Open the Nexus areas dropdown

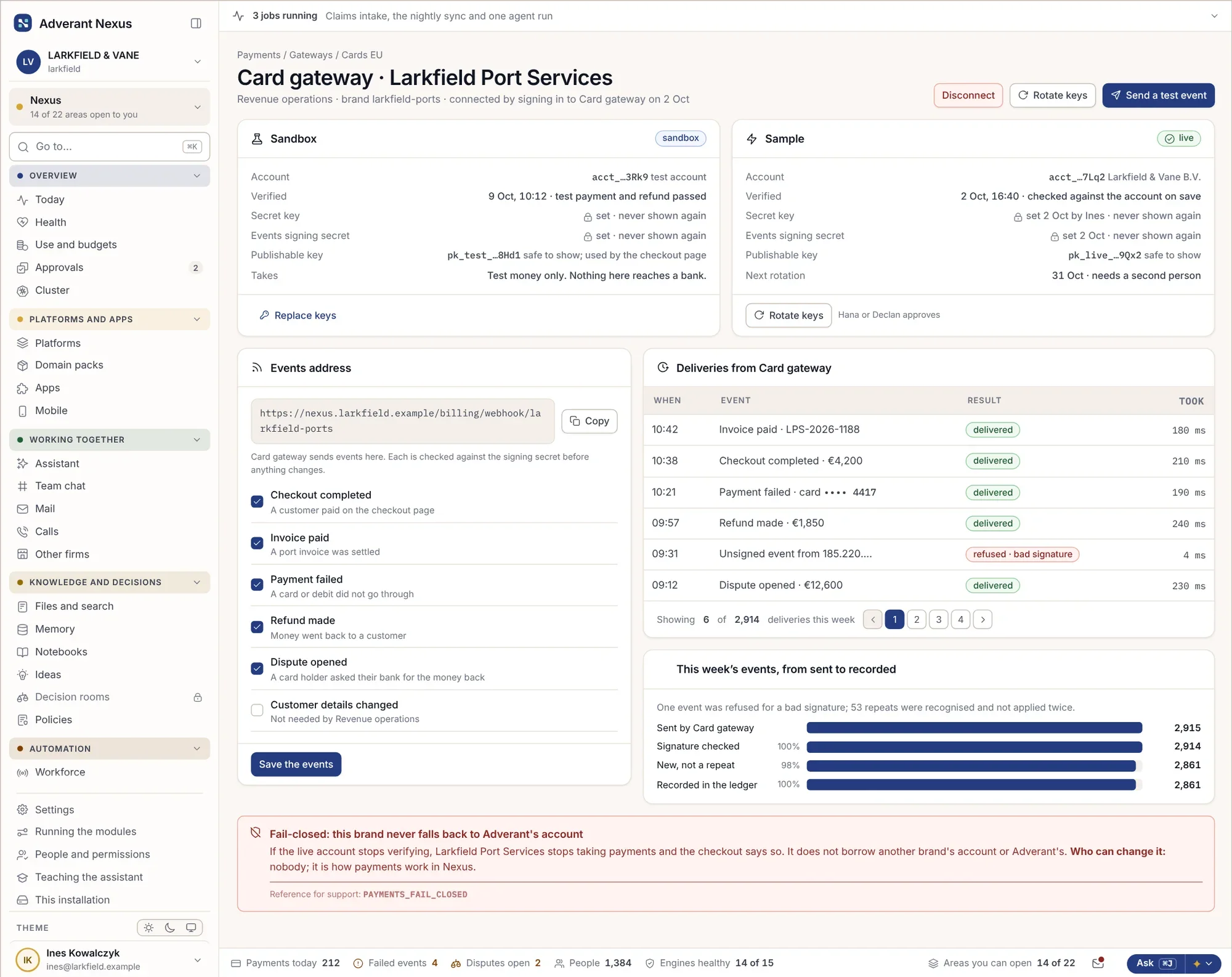(110, 107)
